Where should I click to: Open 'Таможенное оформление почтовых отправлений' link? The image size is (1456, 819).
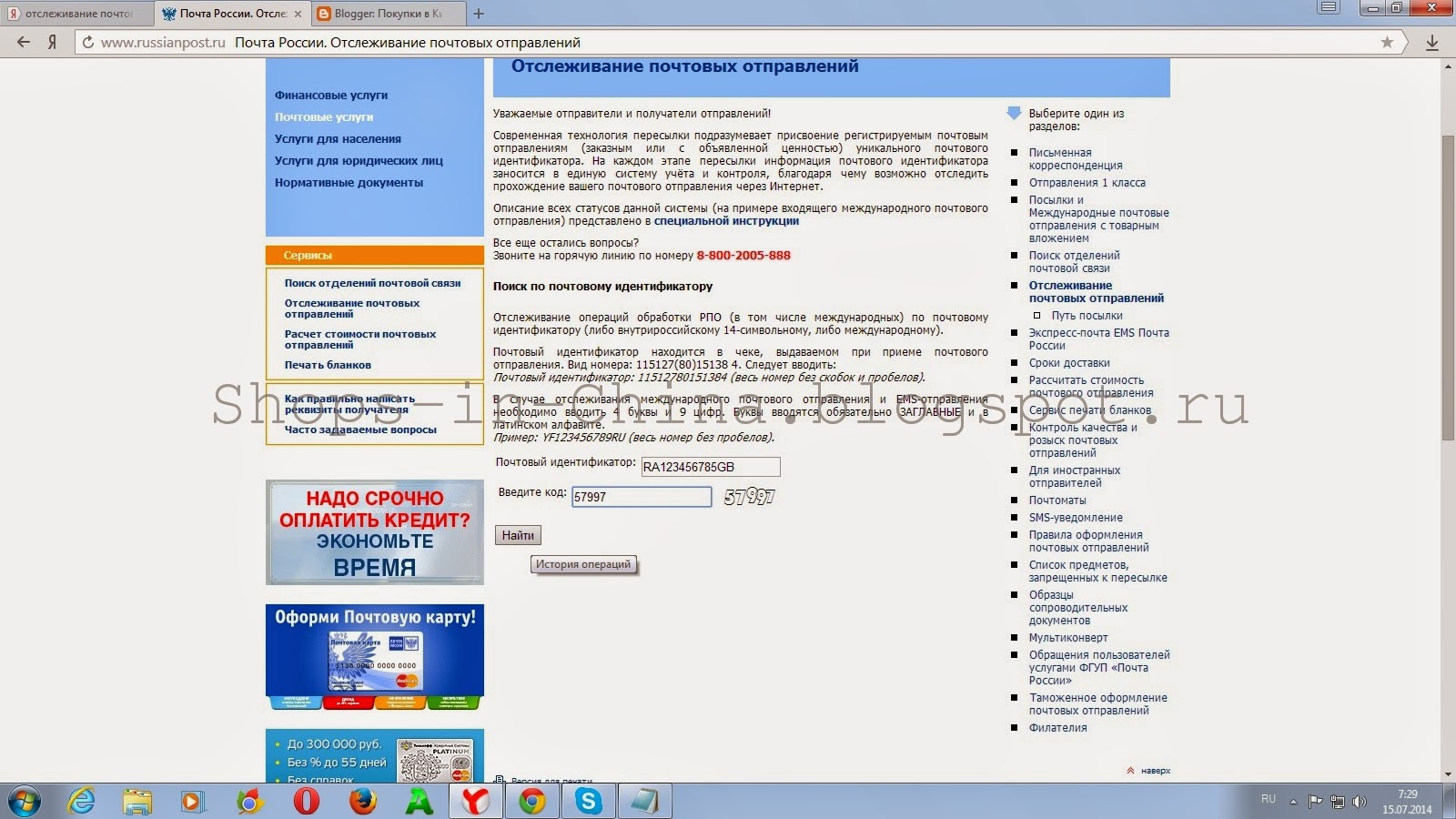click(1098, 704)
